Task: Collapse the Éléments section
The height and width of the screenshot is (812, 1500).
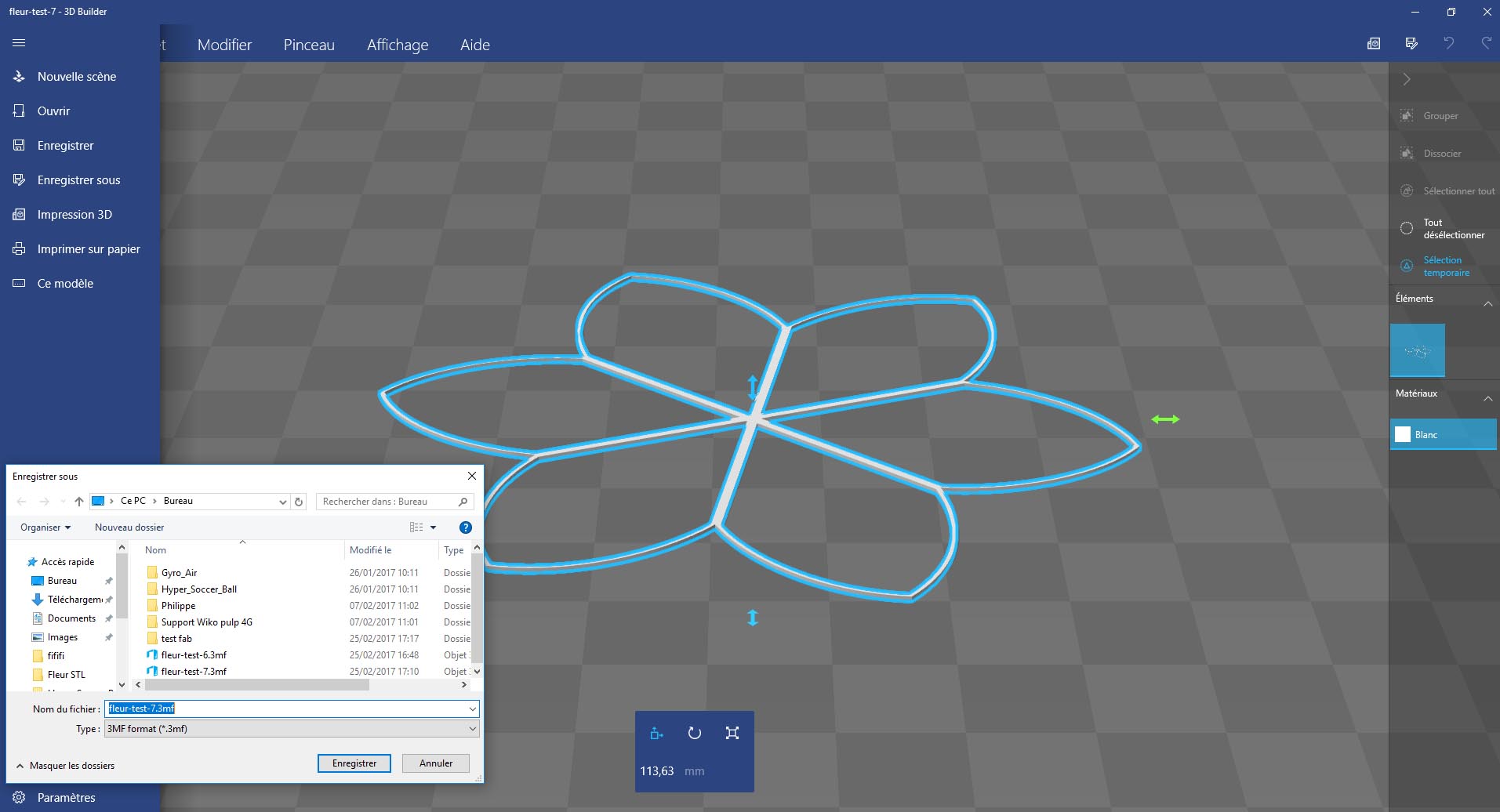Action: tap(1487, 303)
